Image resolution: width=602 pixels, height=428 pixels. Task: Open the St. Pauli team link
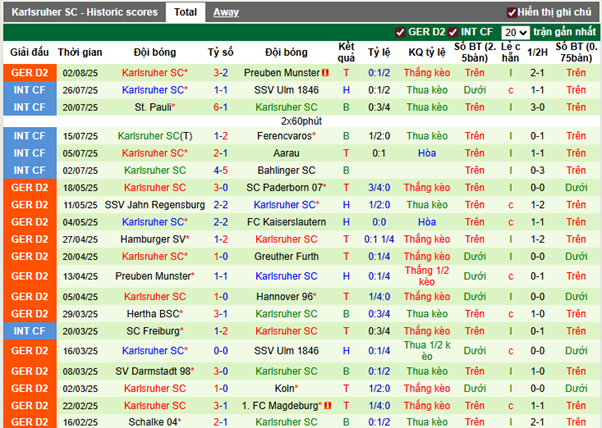point(155,107)
